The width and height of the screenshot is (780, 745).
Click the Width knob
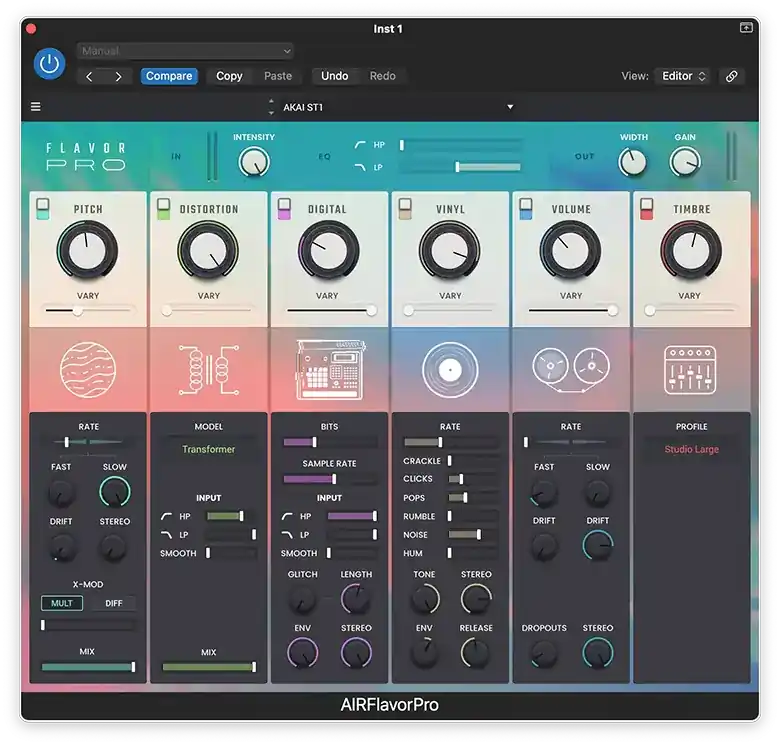pyautogui.click(x=633, y=162)
